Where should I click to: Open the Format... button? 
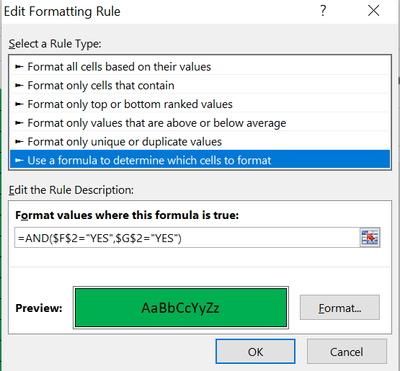point(340,307)
